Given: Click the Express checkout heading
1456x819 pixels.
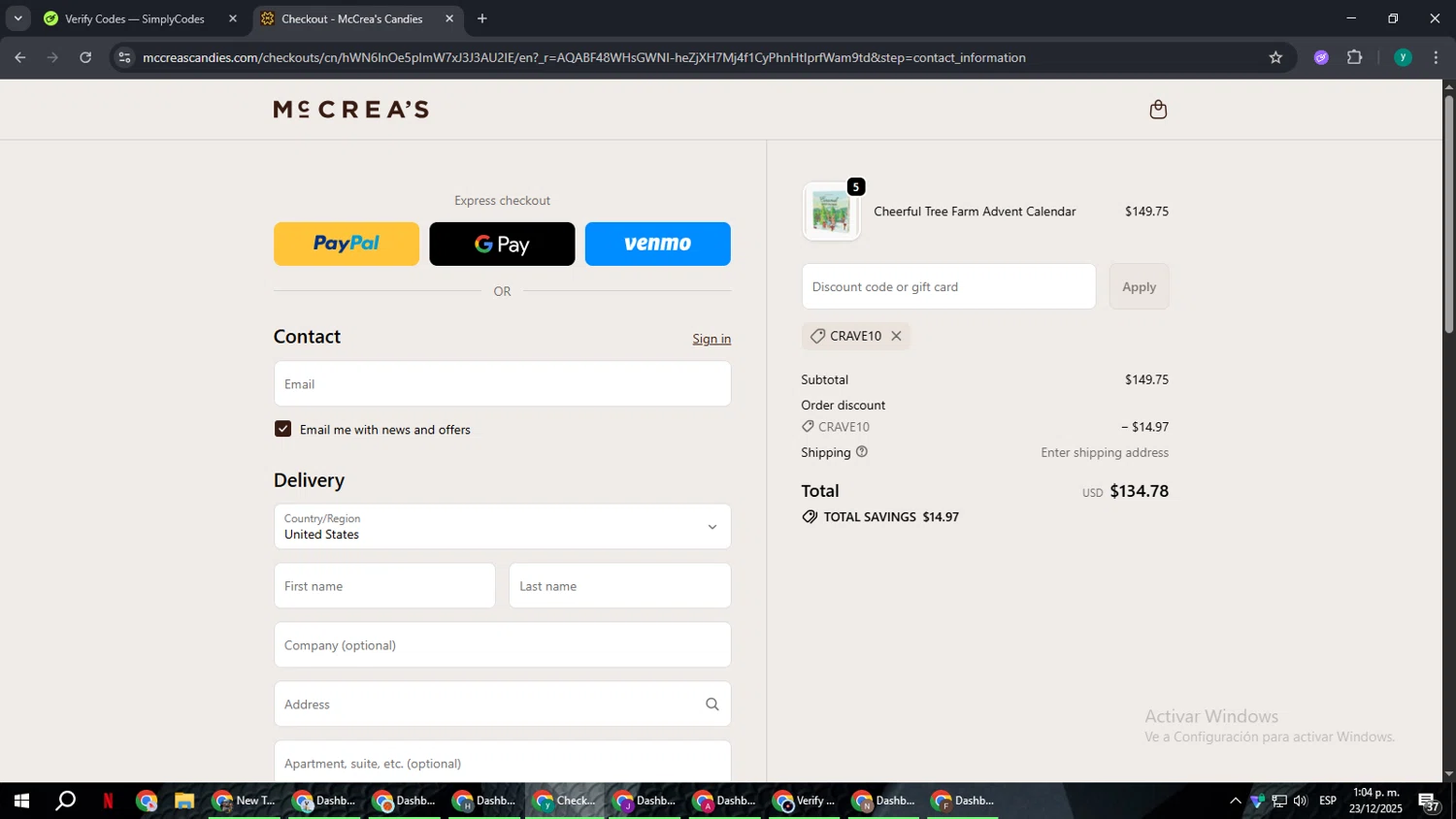Looking at the screenshot, I should (x=502, y=201).
